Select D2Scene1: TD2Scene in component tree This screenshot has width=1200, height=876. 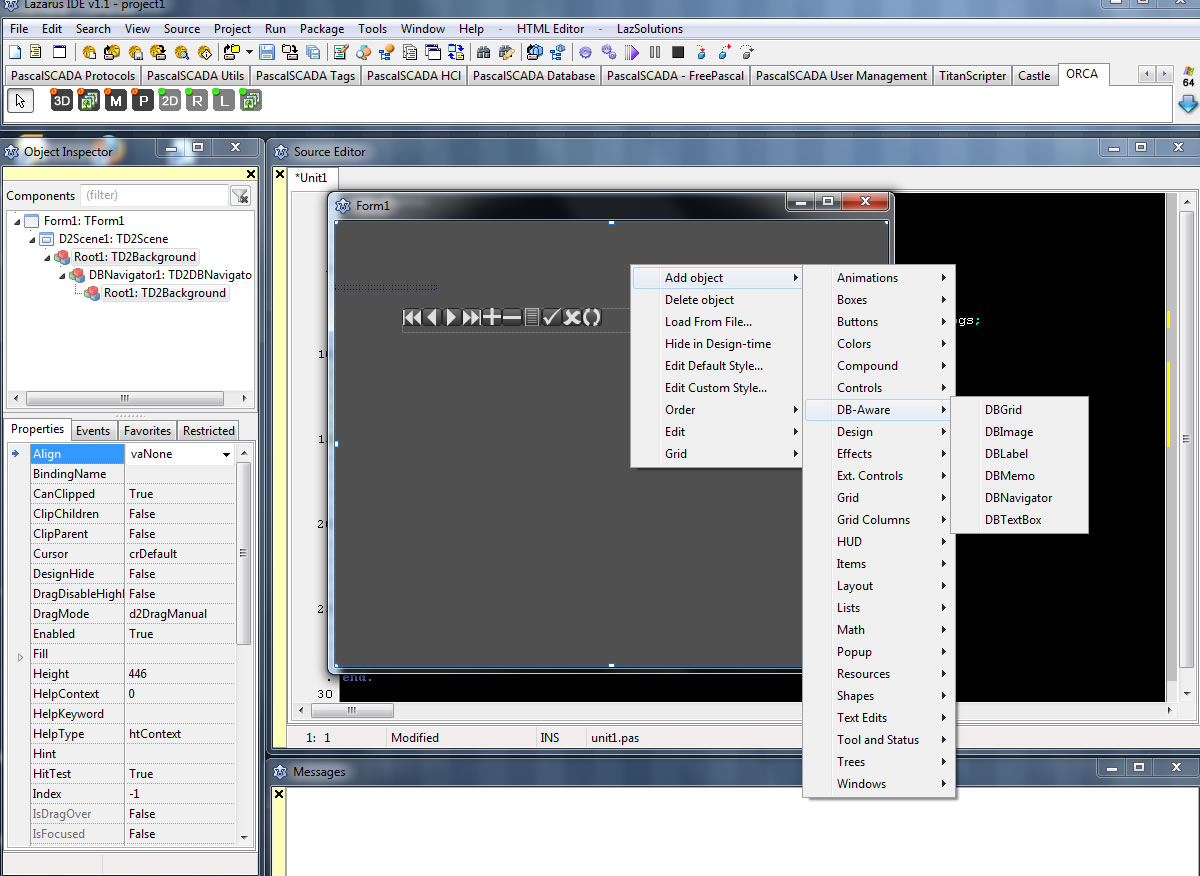point(113,239)
